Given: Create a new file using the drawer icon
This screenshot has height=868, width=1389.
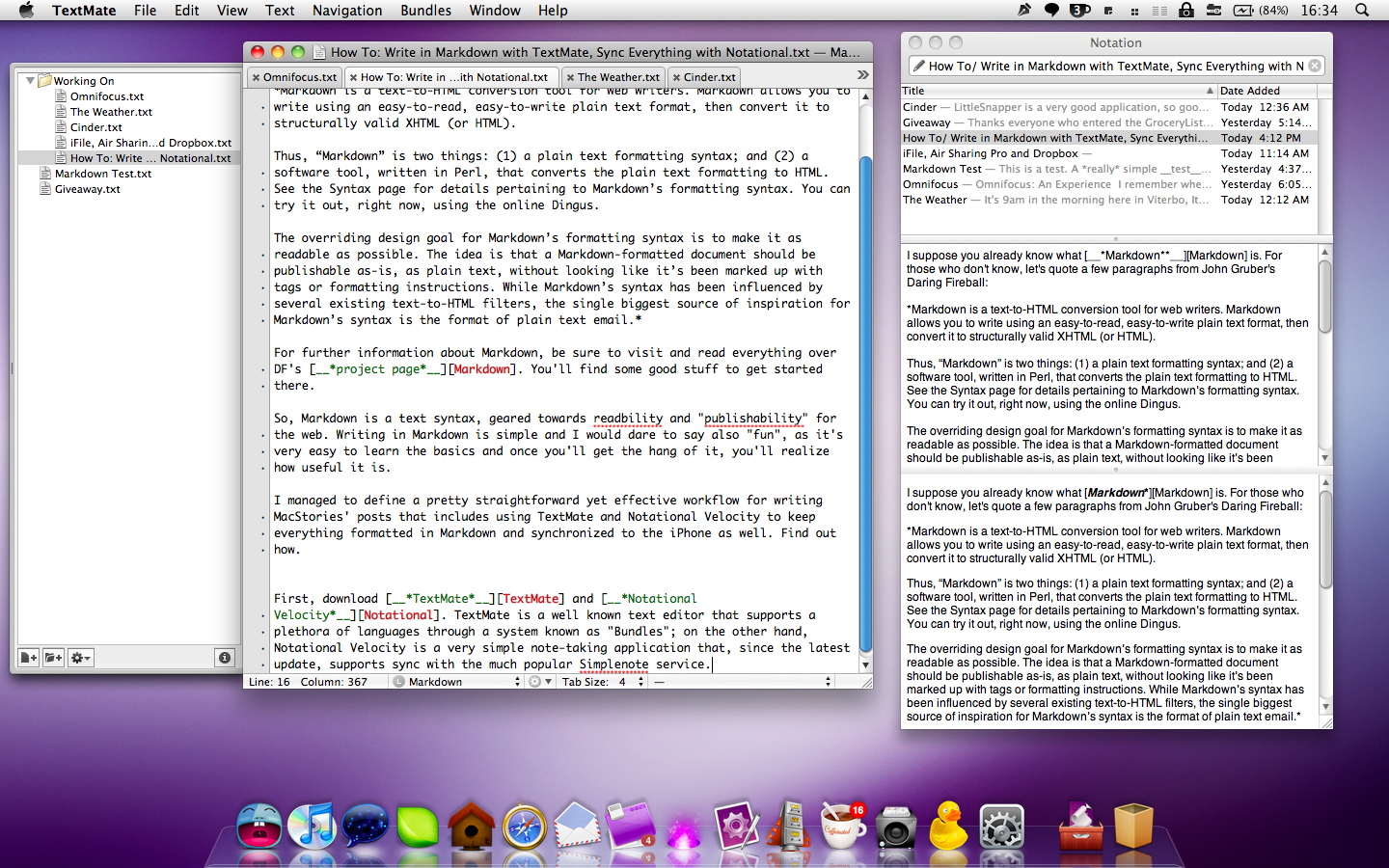Looking at the screenshot, I should point(27,657).
